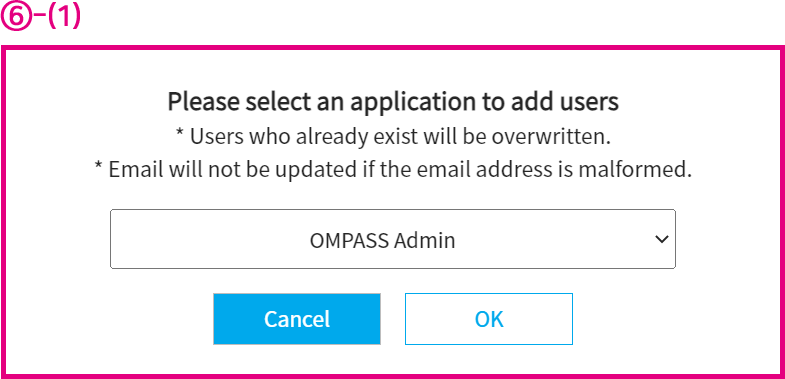Click the malformed email address warning line

pyautogui.click(x=393, y=170)
